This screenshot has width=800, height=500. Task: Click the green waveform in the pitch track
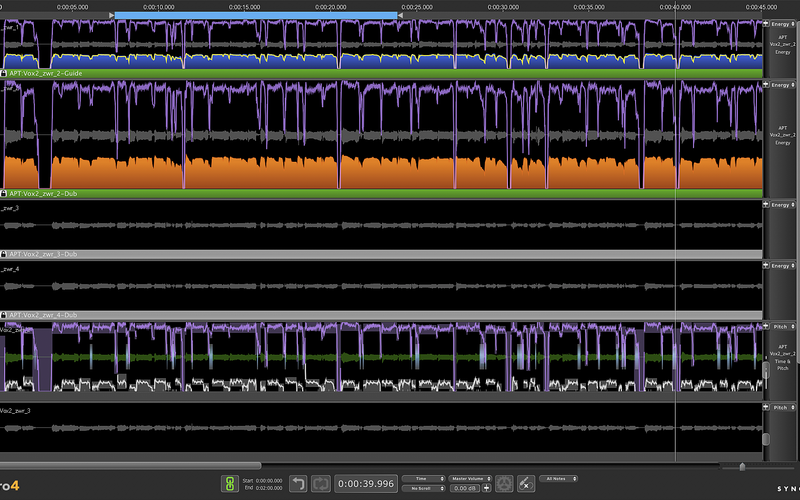point(383,357)
